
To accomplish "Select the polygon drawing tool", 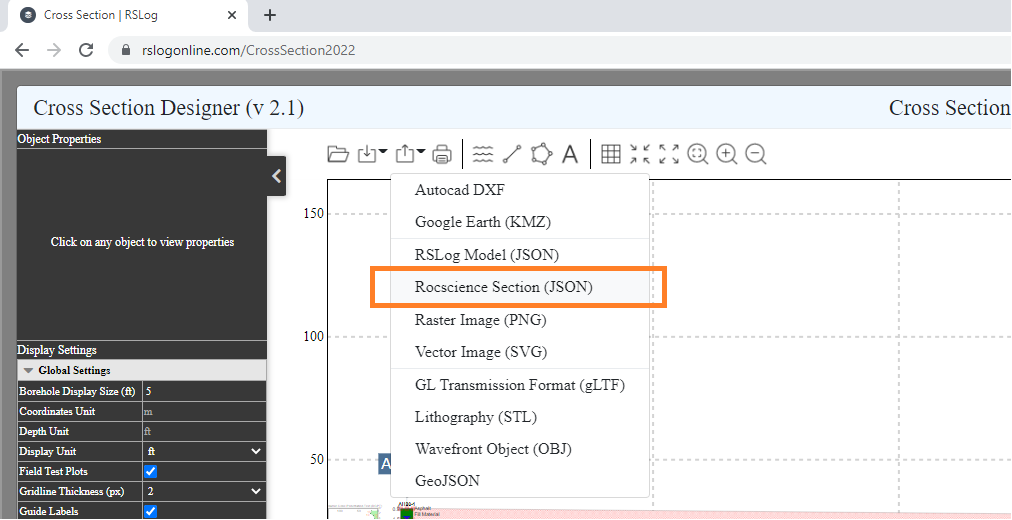I will tap(541, 154).
